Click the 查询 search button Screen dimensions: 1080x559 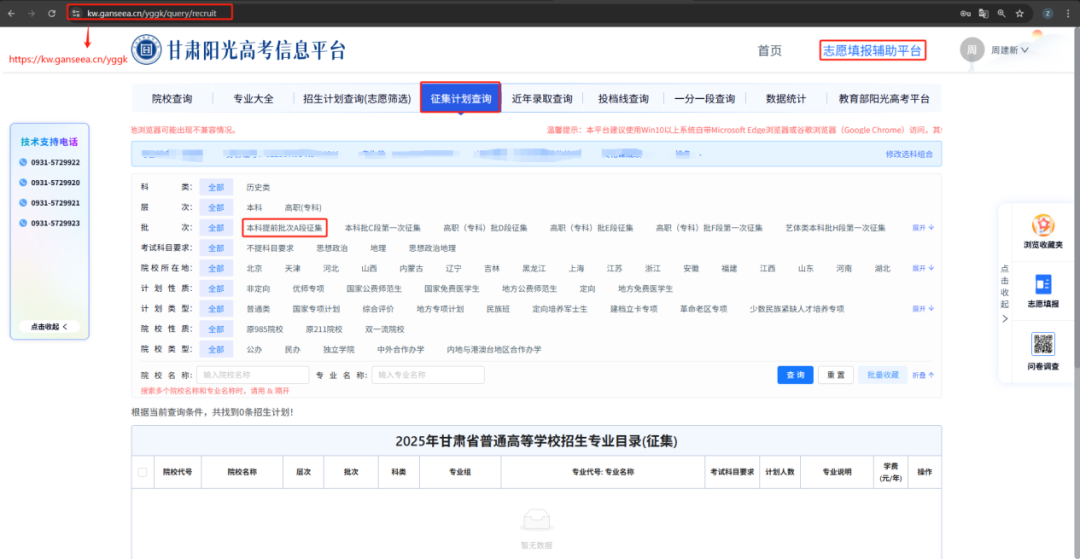(x=796, y=375)
